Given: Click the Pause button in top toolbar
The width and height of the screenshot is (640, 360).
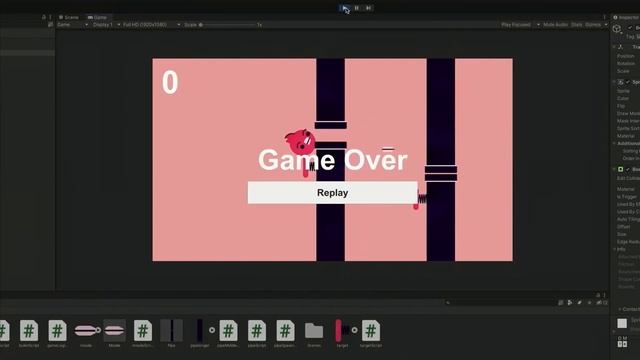Looking at the screenshot, I should pyautogui.click(x=357, y=8).
